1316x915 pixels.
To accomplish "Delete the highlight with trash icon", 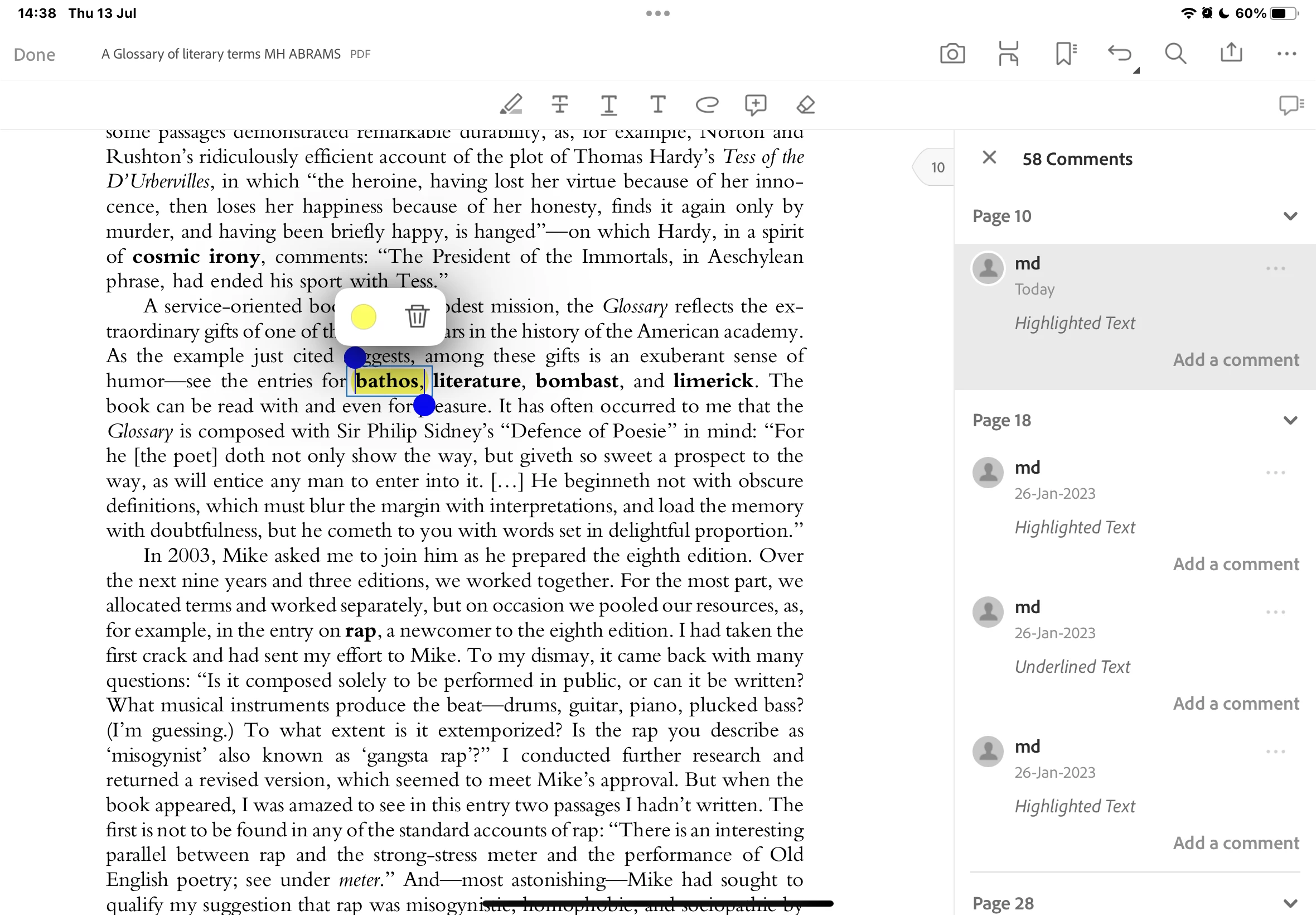I will pyautogui.click(x=417, y=316).
